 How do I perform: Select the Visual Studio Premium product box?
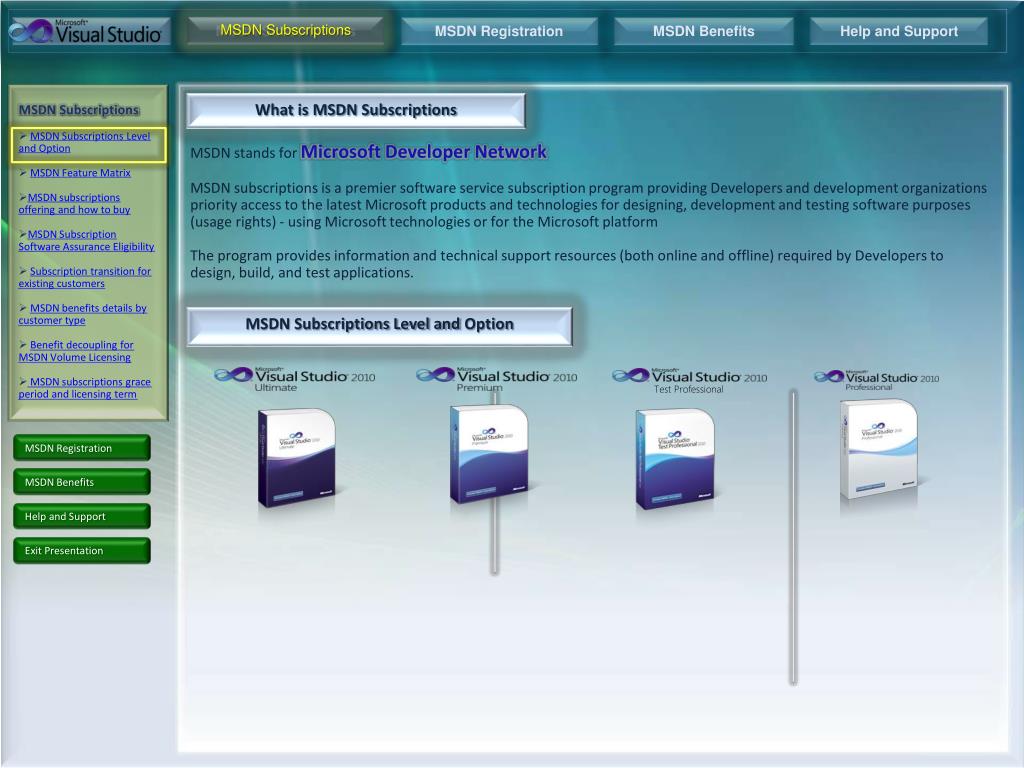coord(488,454)
